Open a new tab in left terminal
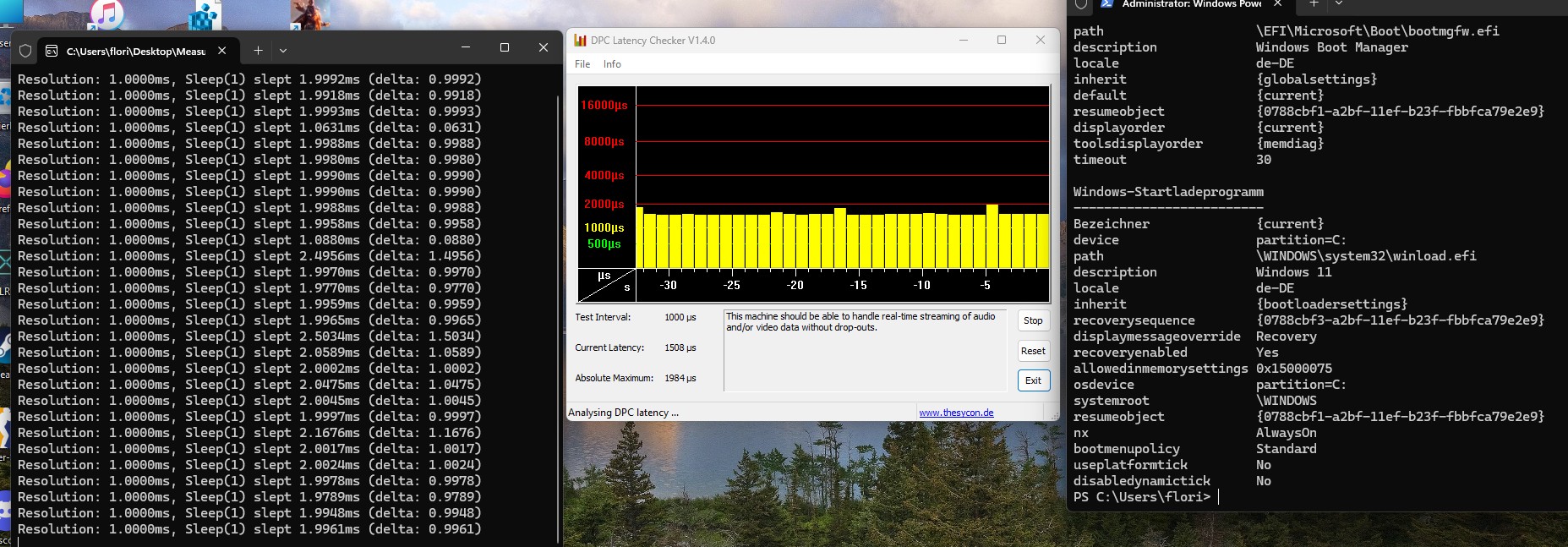The image size is (1568, 547). pyautogui.click(x=258, y=51)
